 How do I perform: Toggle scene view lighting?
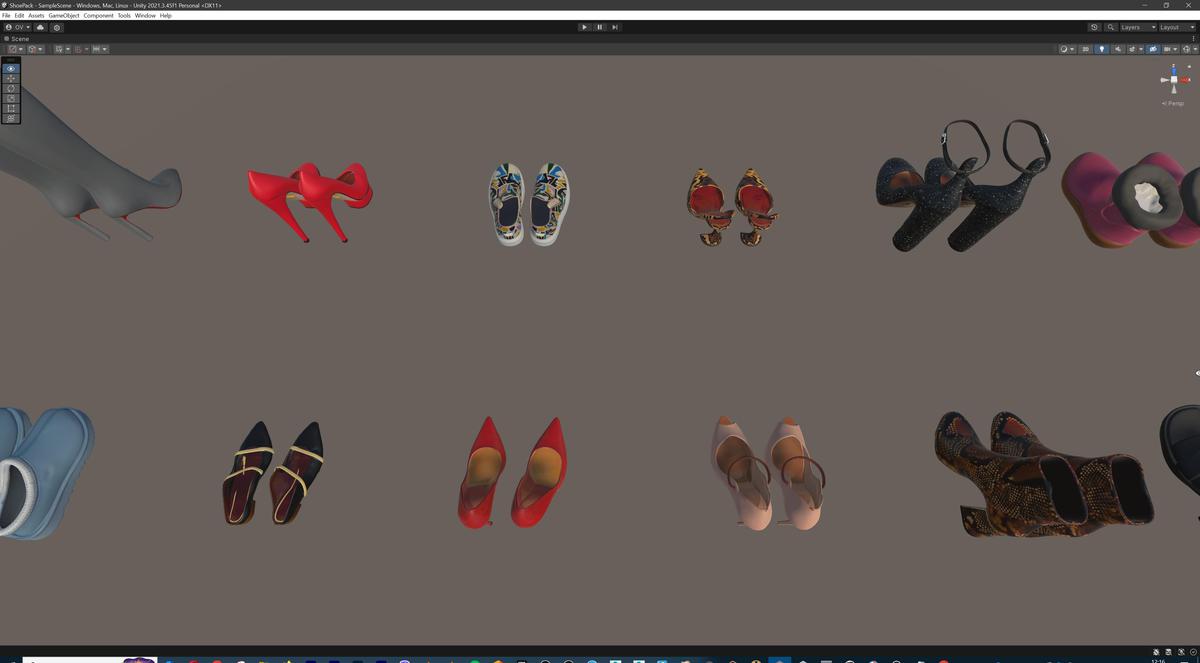[1102, 48]
